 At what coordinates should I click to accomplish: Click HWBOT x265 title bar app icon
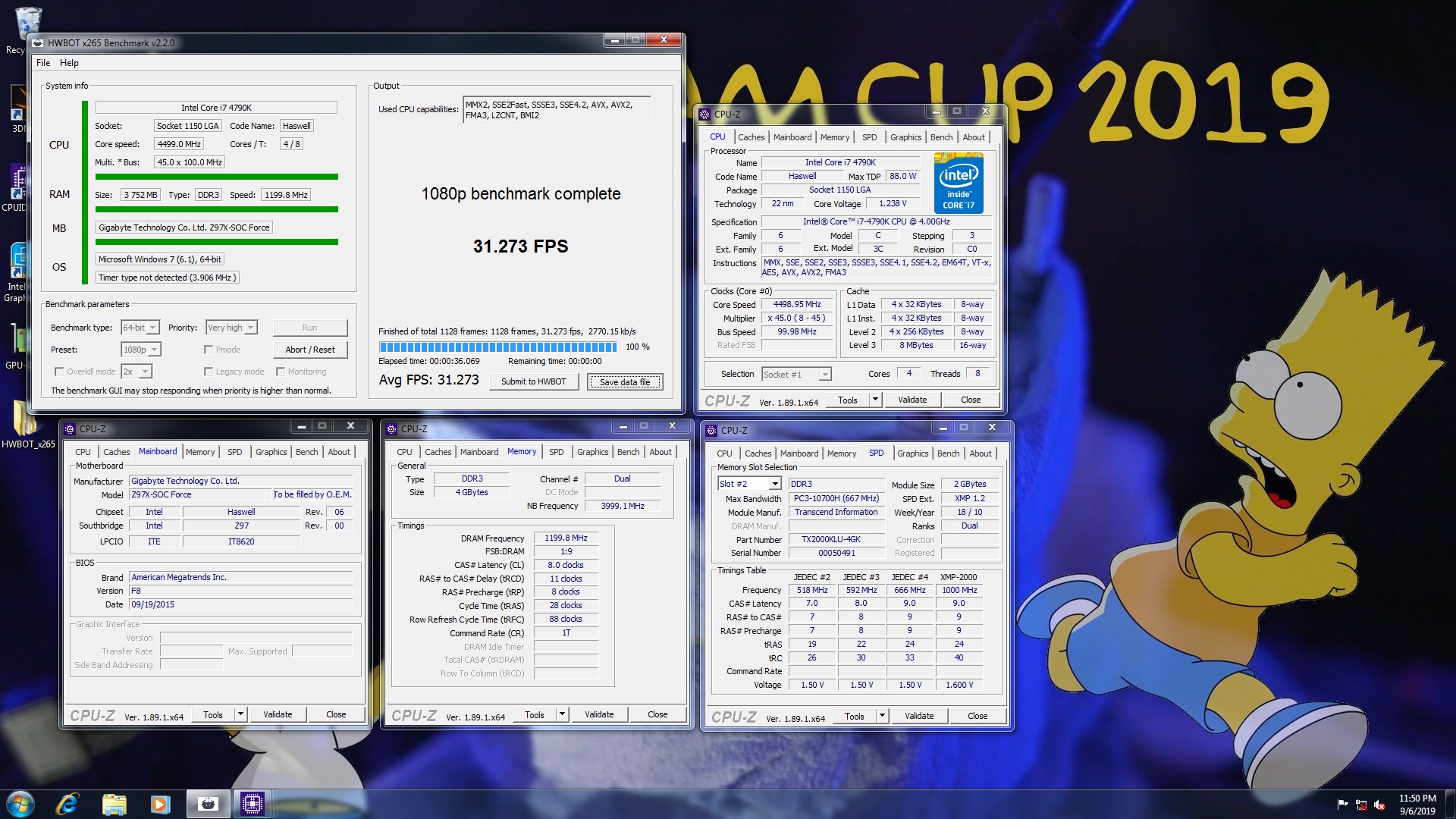[38, 42]
